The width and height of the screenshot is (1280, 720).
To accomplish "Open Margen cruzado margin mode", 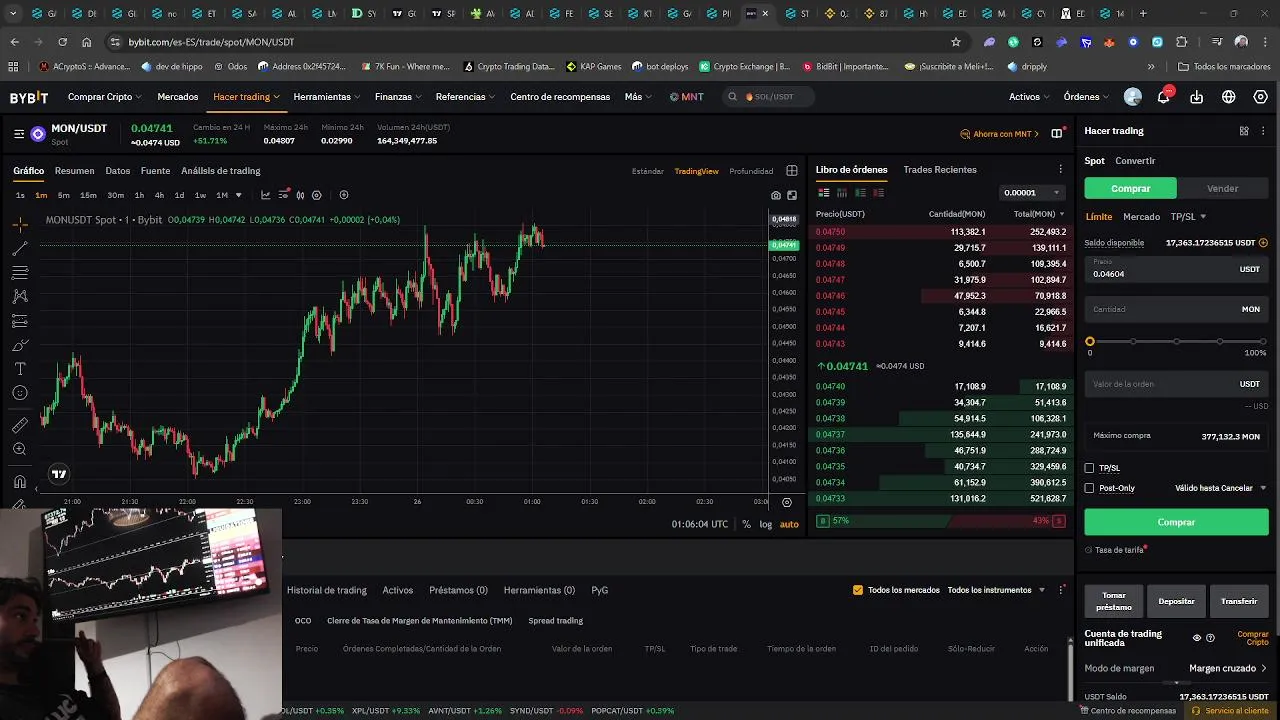I will 1228,668.
